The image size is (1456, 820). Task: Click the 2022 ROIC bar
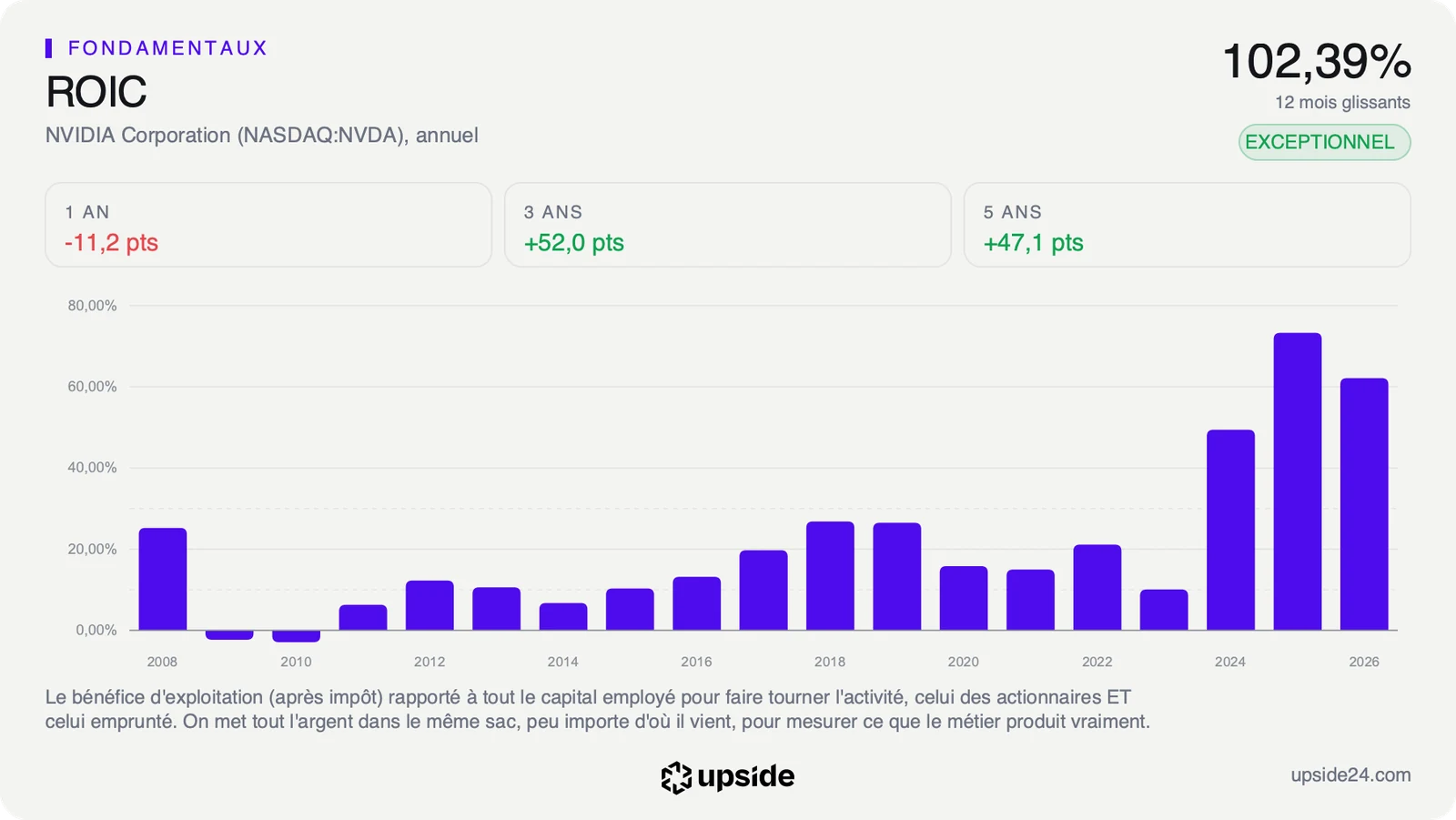tap(1097, 587)
